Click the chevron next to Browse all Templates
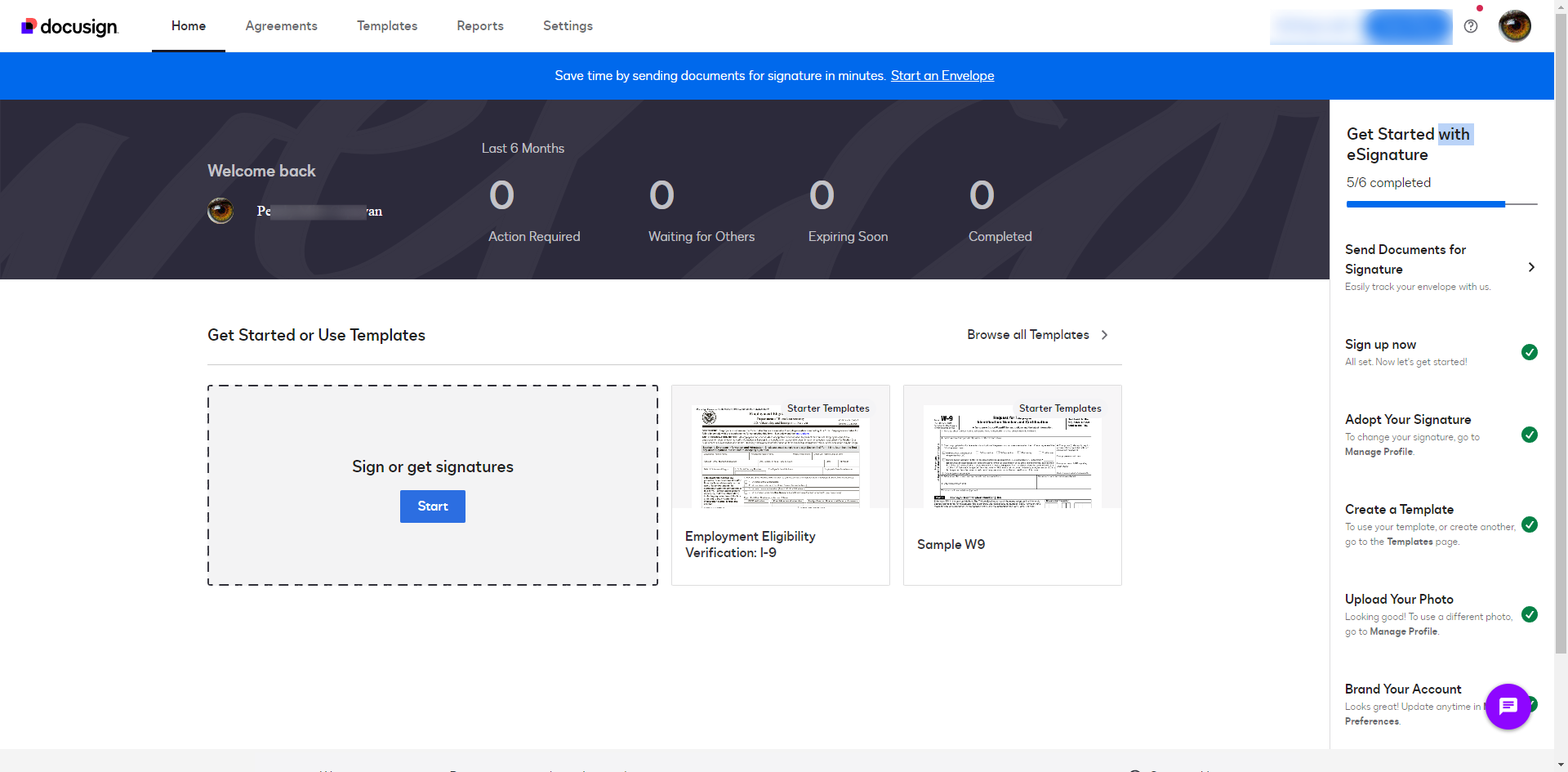The image size is (1568, 772). tap(1104, 335)
